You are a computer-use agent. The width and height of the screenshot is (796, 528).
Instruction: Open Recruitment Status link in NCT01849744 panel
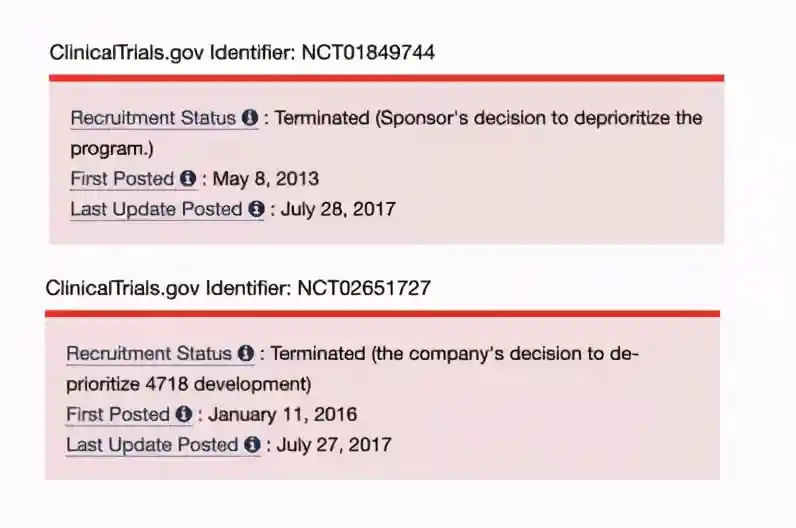tap(153, 118)
